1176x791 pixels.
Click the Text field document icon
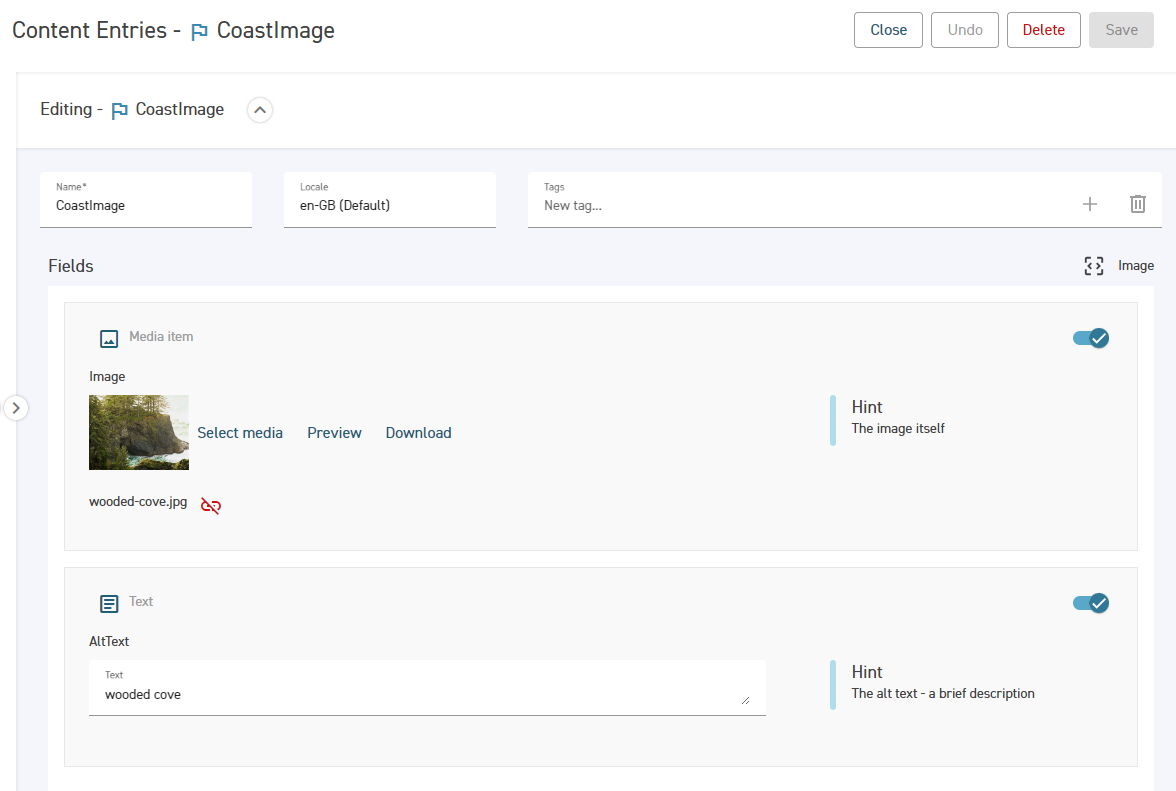pyautogui.click(x=109, y=603)
